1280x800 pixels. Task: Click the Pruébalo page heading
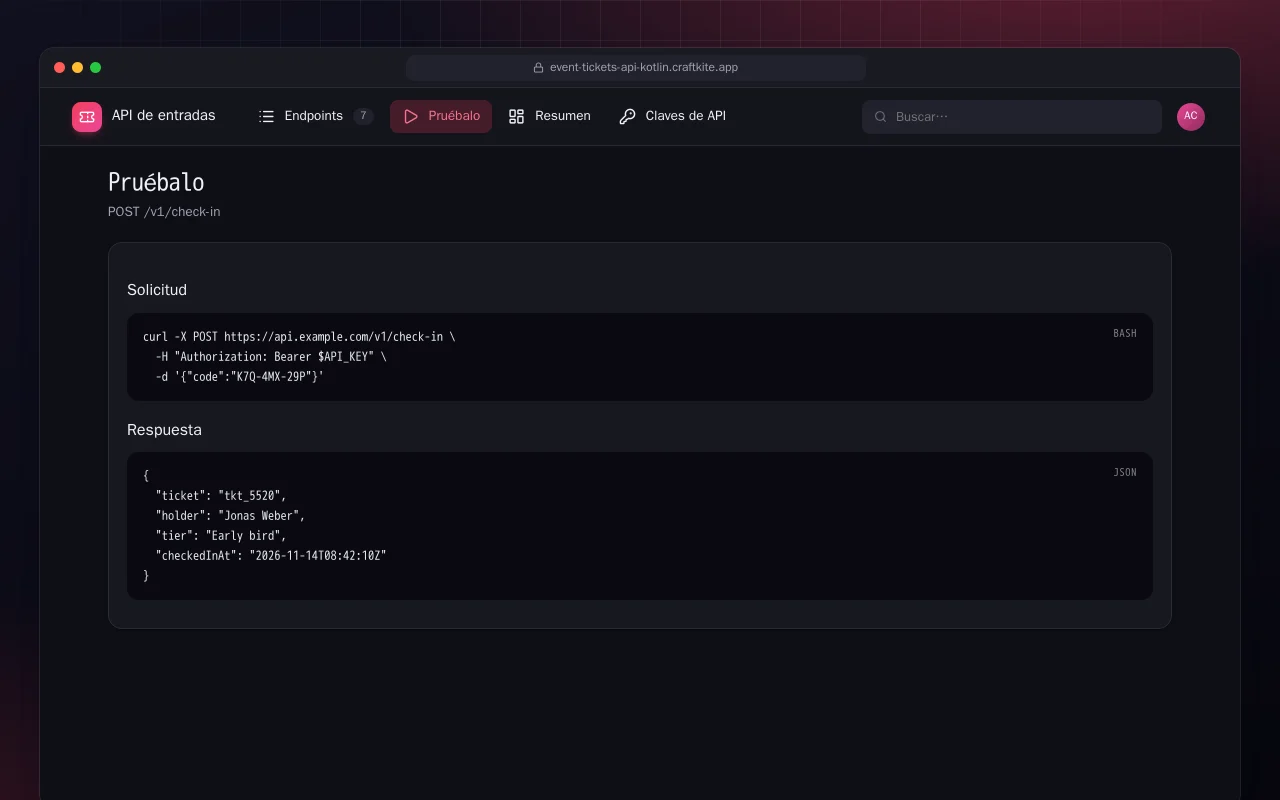tap(156, 182)
